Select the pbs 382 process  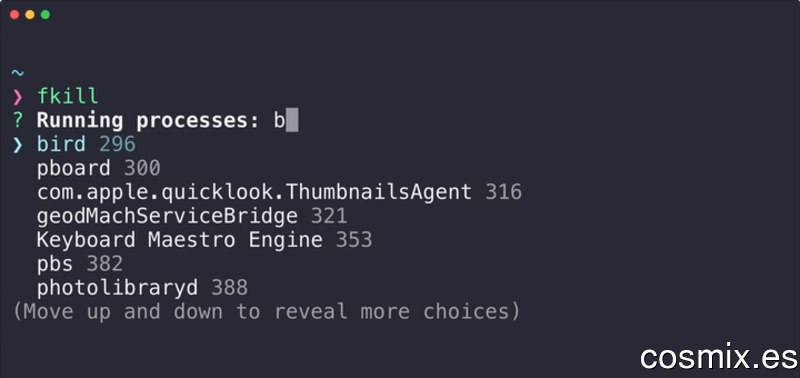click(x=80, y=264)
